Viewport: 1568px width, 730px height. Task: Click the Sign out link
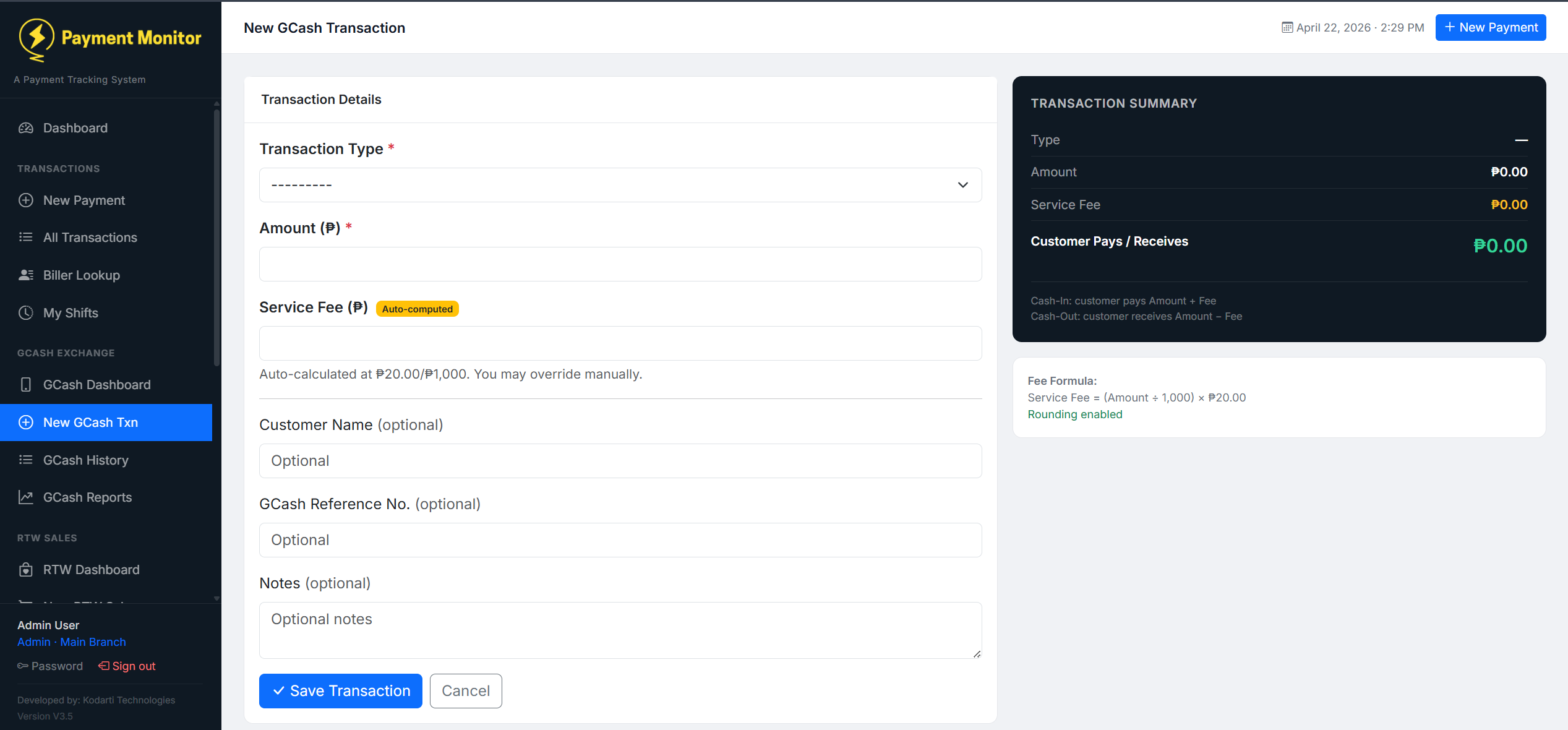click(127, 666)
